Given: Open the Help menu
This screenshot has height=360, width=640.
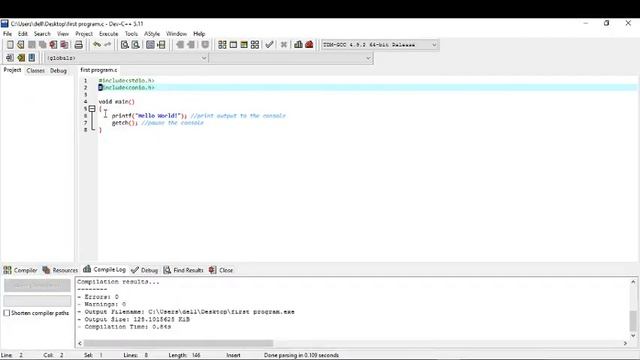Looking at the screenshot, I should 199,34.
